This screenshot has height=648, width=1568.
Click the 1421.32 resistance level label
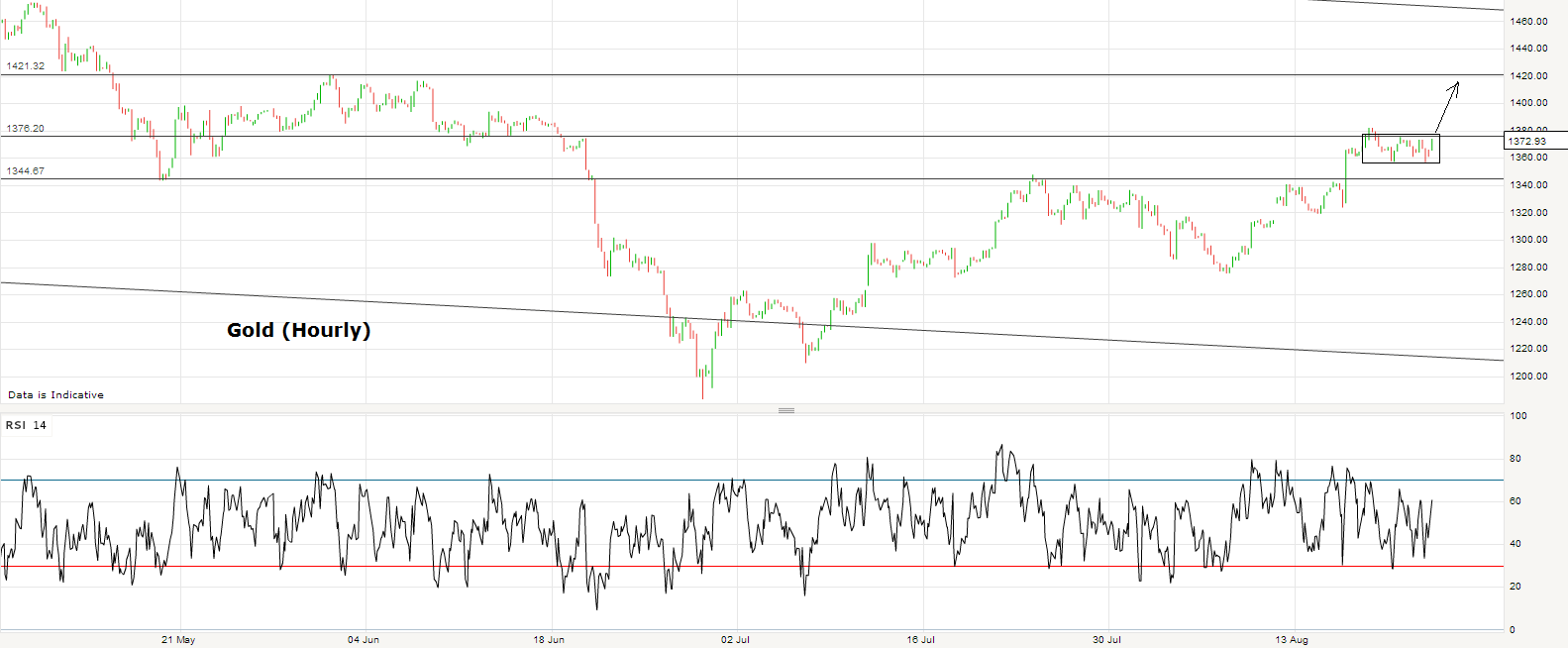pos(26,66)
